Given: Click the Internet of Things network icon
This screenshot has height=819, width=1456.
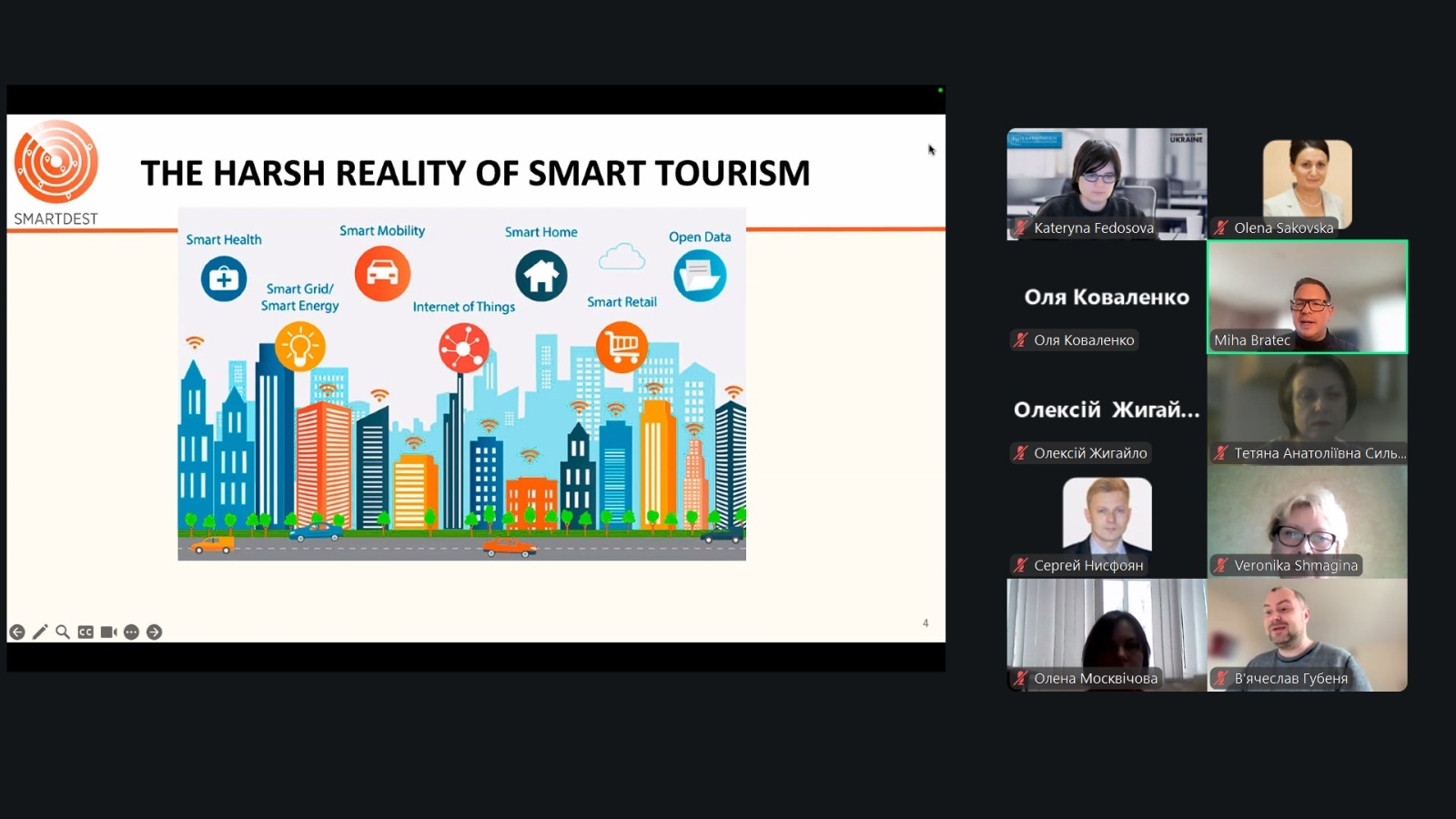Looking at the screenshot, I should click(x=464, y=348).
